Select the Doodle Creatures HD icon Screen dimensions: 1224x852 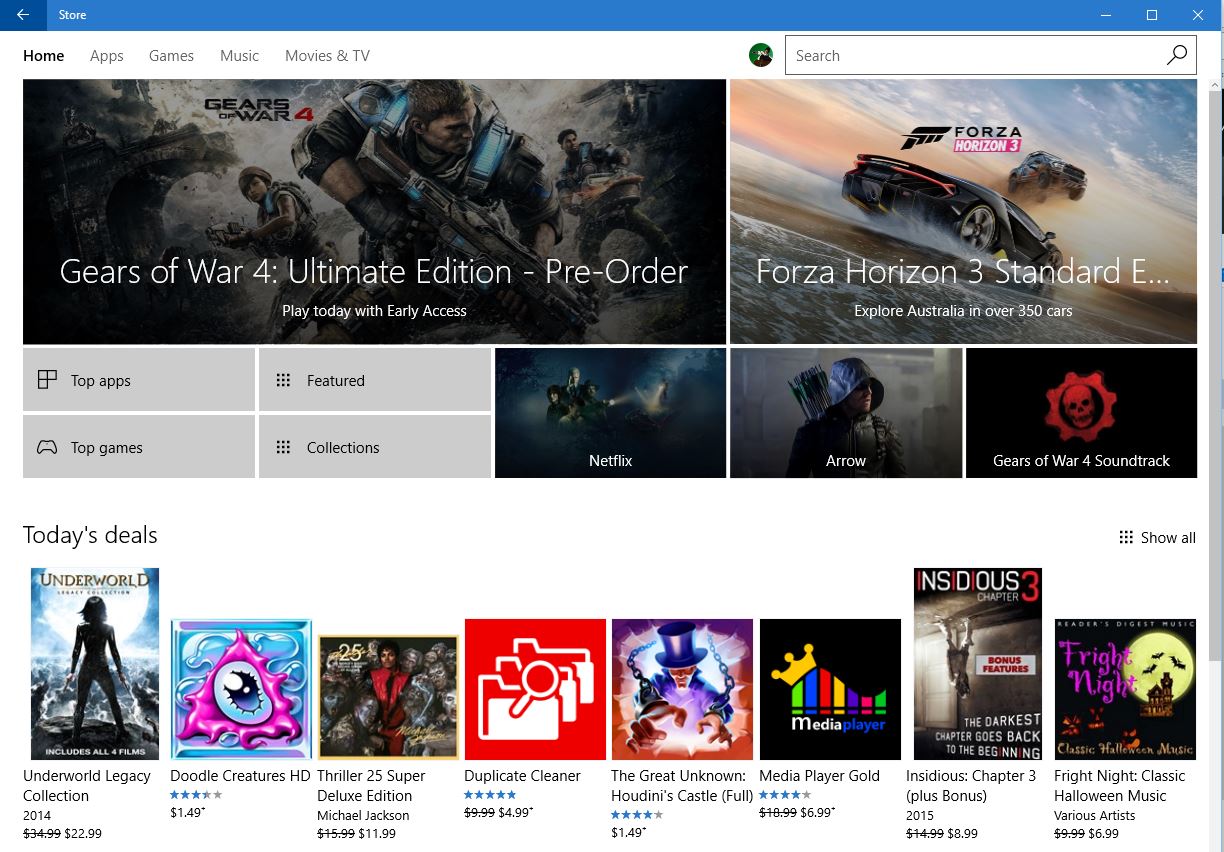click(x=241, y=689)
